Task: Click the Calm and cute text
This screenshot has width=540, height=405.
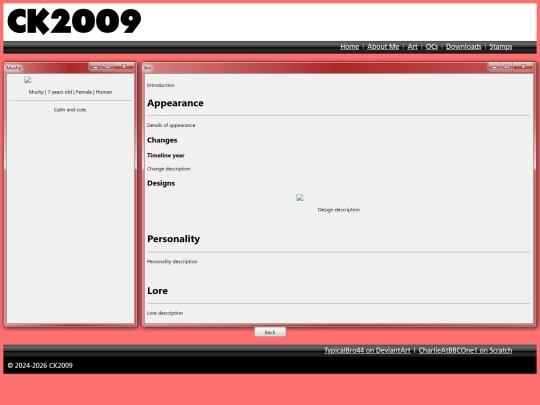Action: click(70, 110)
